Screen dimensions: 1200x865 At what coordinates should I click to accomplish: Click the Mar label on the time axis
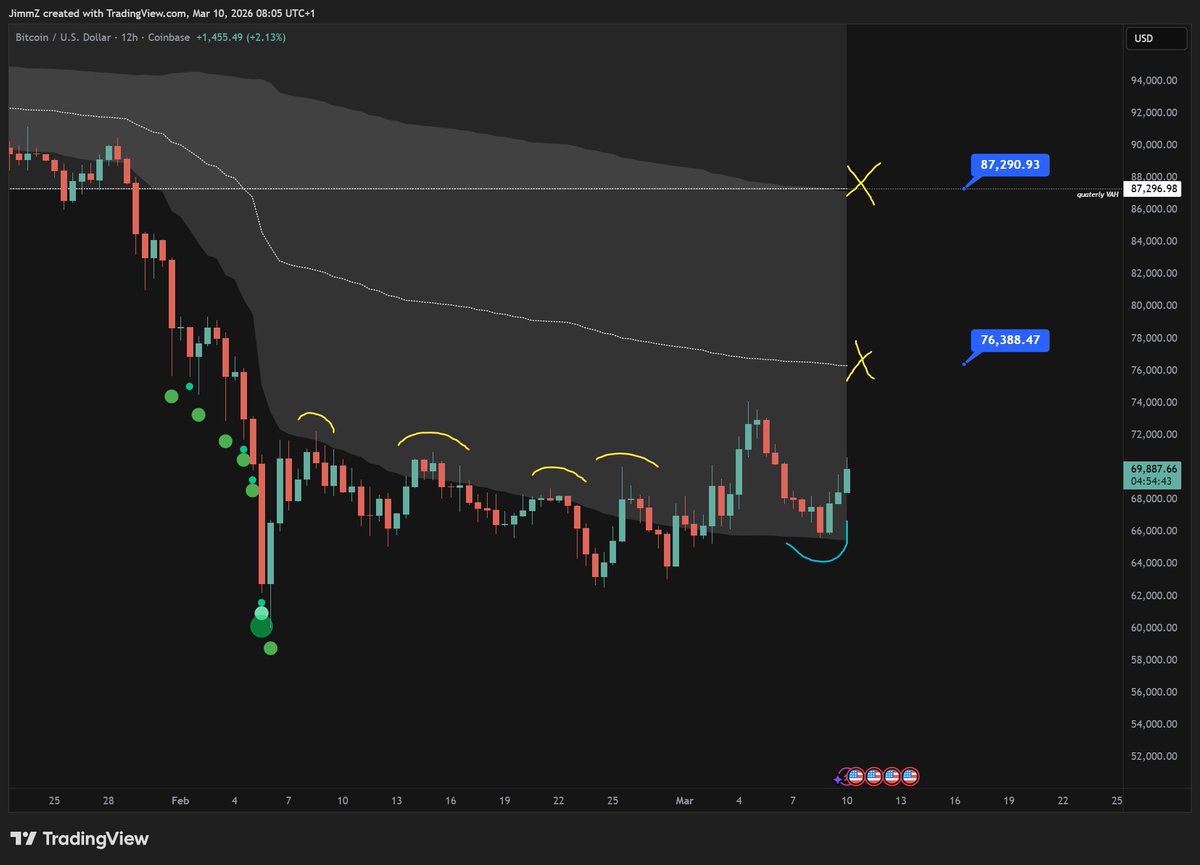pos(684,800)
